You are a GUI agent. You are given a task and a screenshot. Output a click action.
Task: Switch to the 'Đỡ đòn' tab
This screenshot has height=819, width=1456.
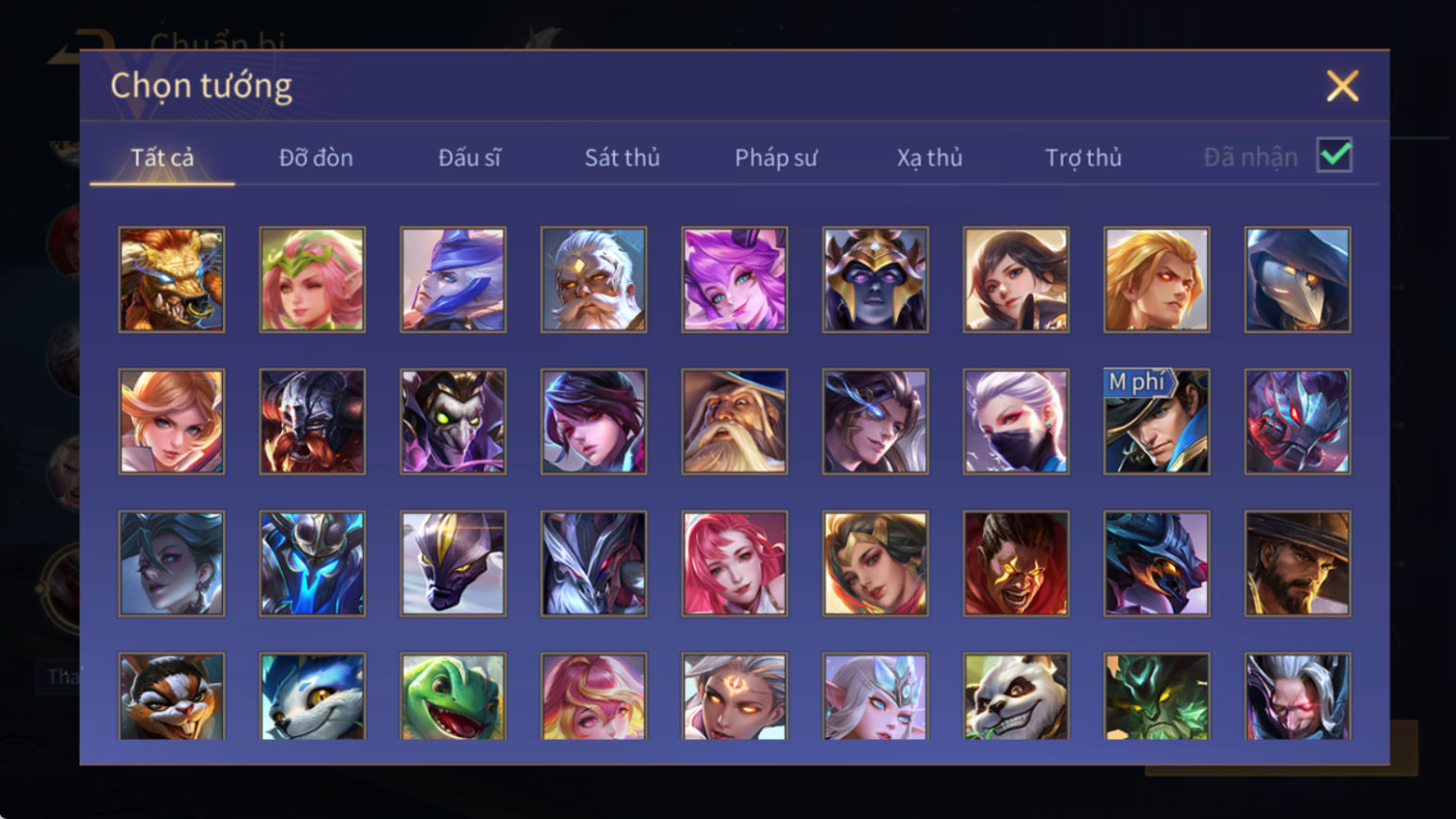(x=316, y=157)
